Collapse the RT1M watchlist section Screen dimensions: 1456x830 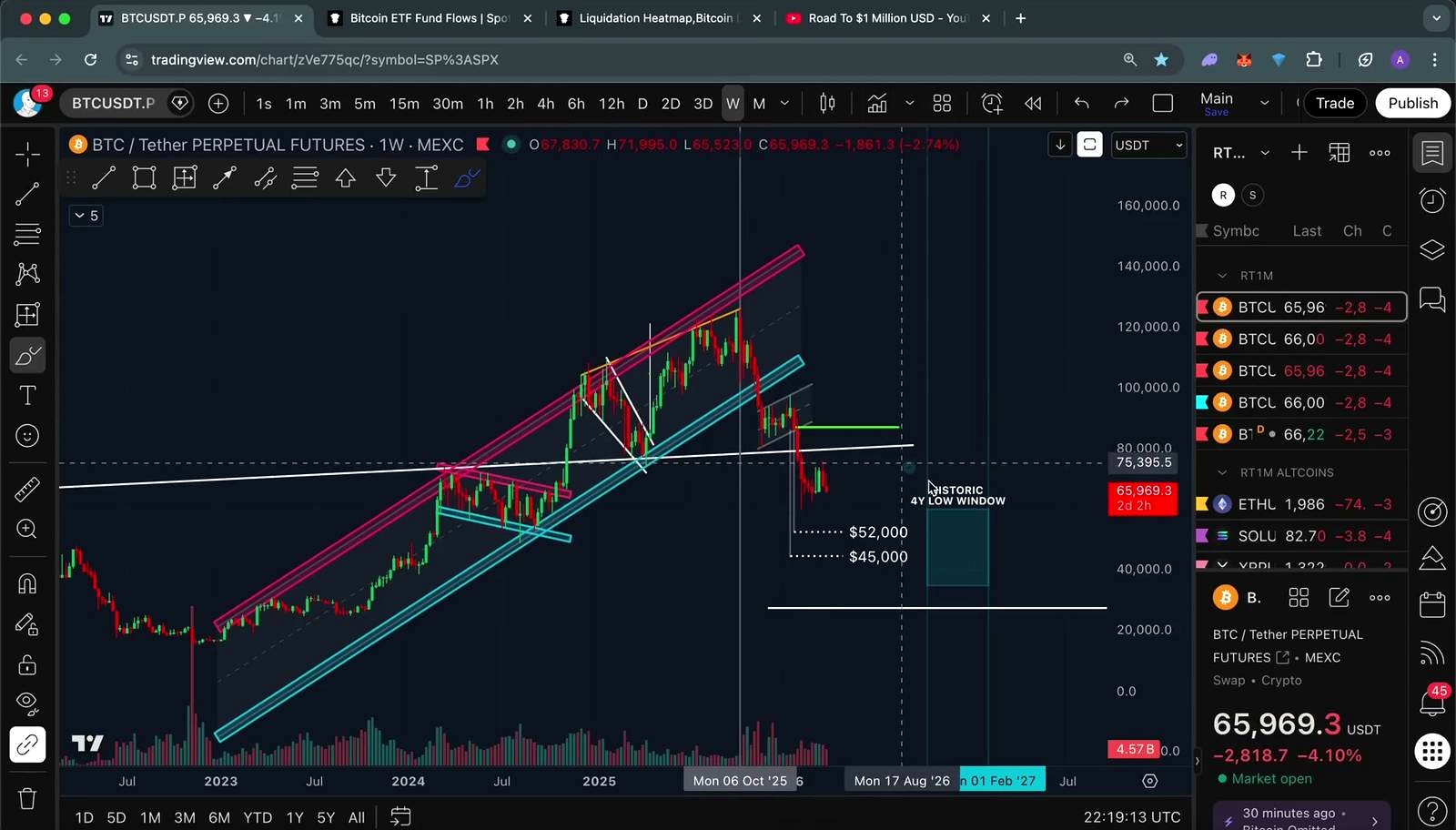(x=1223, y=276)
